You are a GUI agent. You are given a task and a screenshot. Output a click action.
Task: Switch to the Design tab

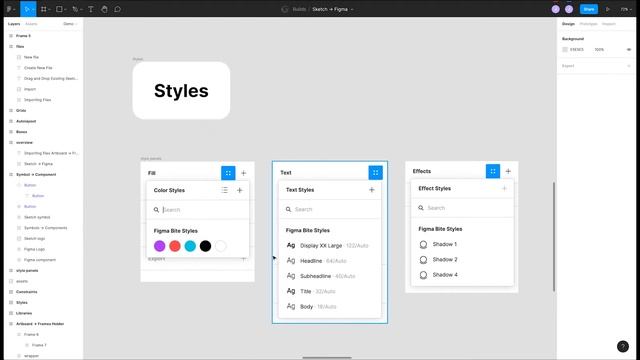pyautogui.click(x=568, y=24)
